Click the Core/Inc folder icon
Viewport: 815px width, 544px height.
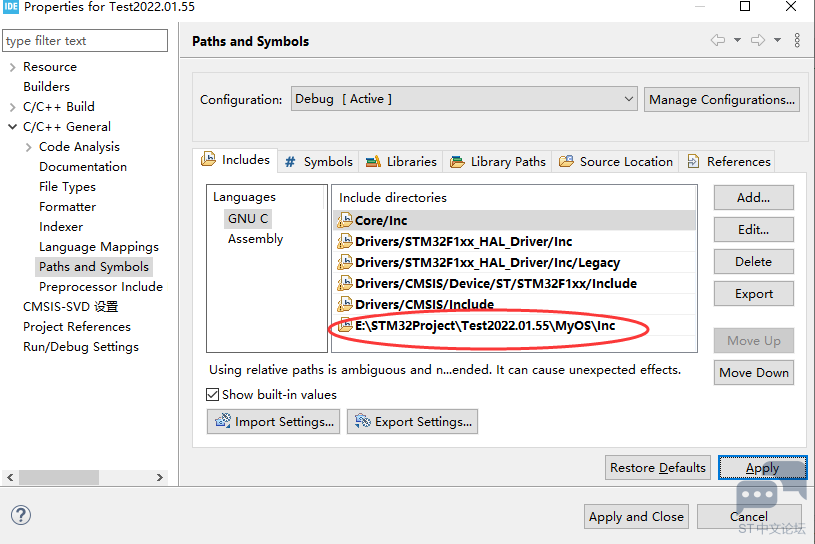pyautogui.click(x=345, y=220)
